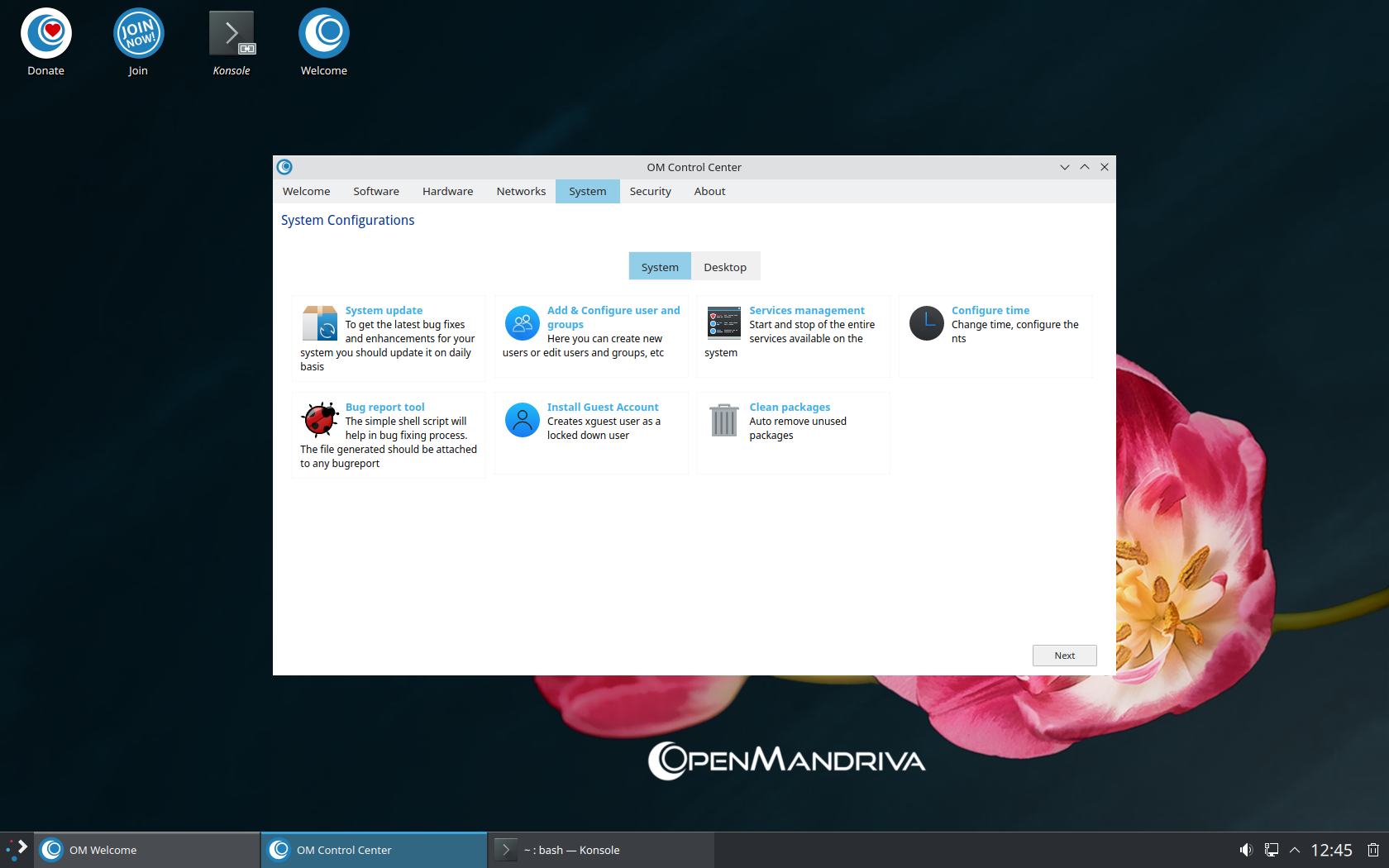
Task: Select the System tab in menu bar
Action: click(588, 191)
